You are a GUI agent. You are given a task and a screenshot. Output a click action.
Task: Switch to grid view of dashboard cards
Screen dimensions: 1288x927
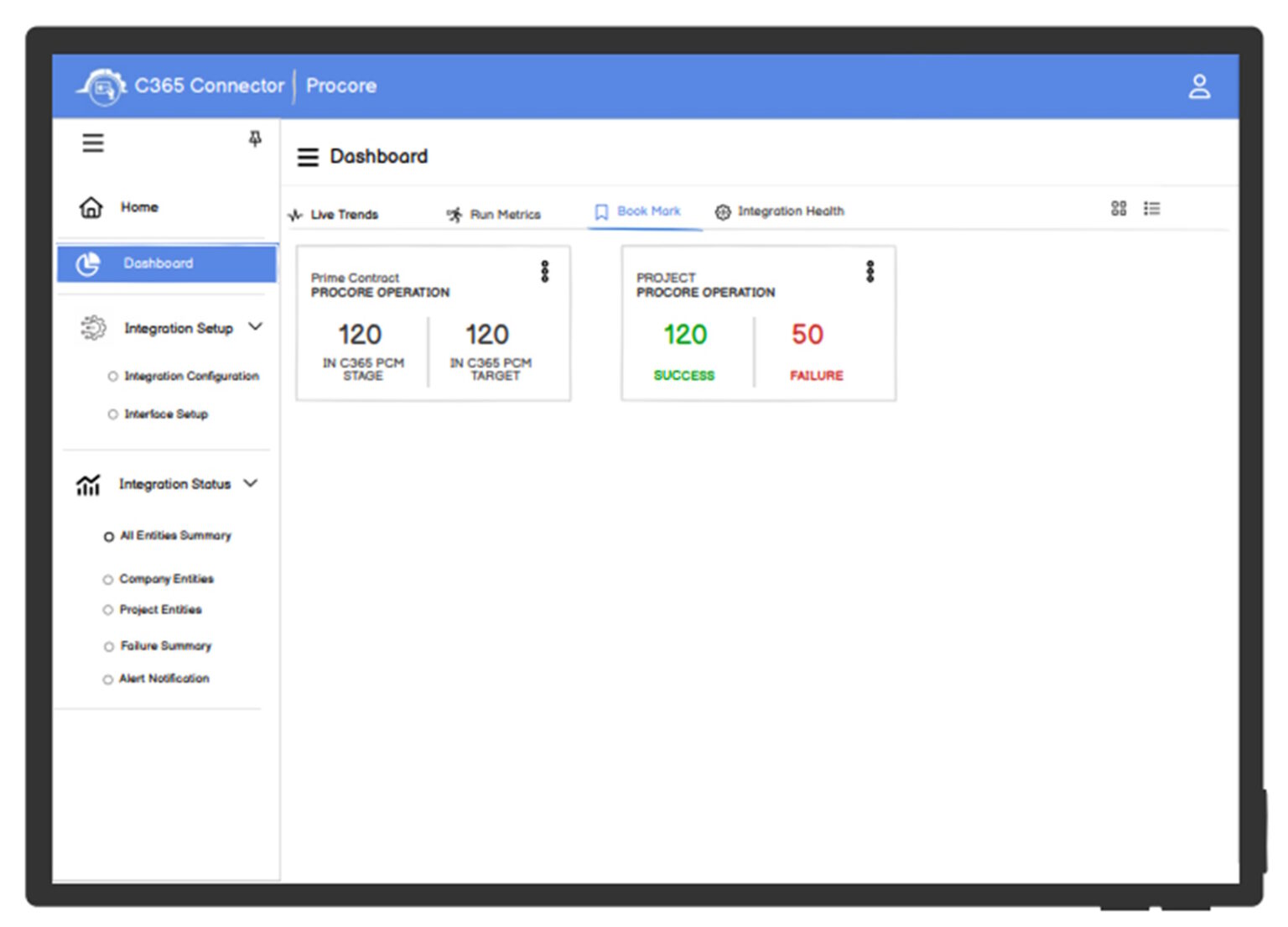1119,208
